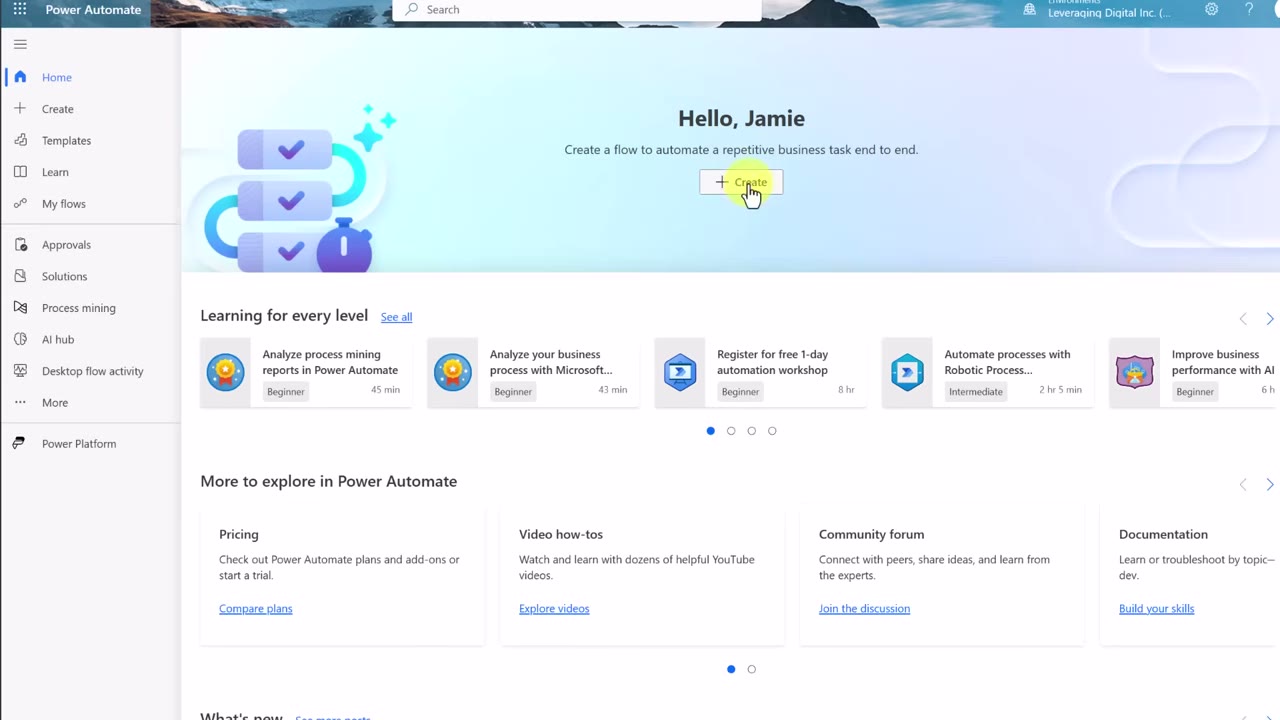Click the Create button under Hello Jamie
This screenshot has width=1280, height=720.
741,182
